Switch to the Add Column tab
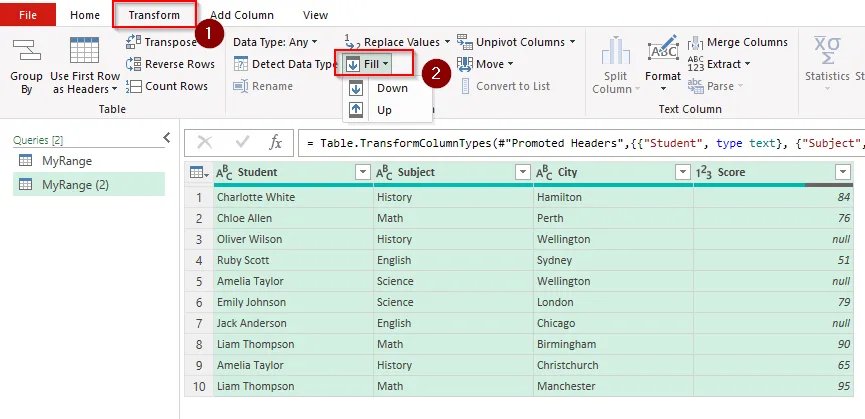Screen dimensions: 865x419 [242, 15]
